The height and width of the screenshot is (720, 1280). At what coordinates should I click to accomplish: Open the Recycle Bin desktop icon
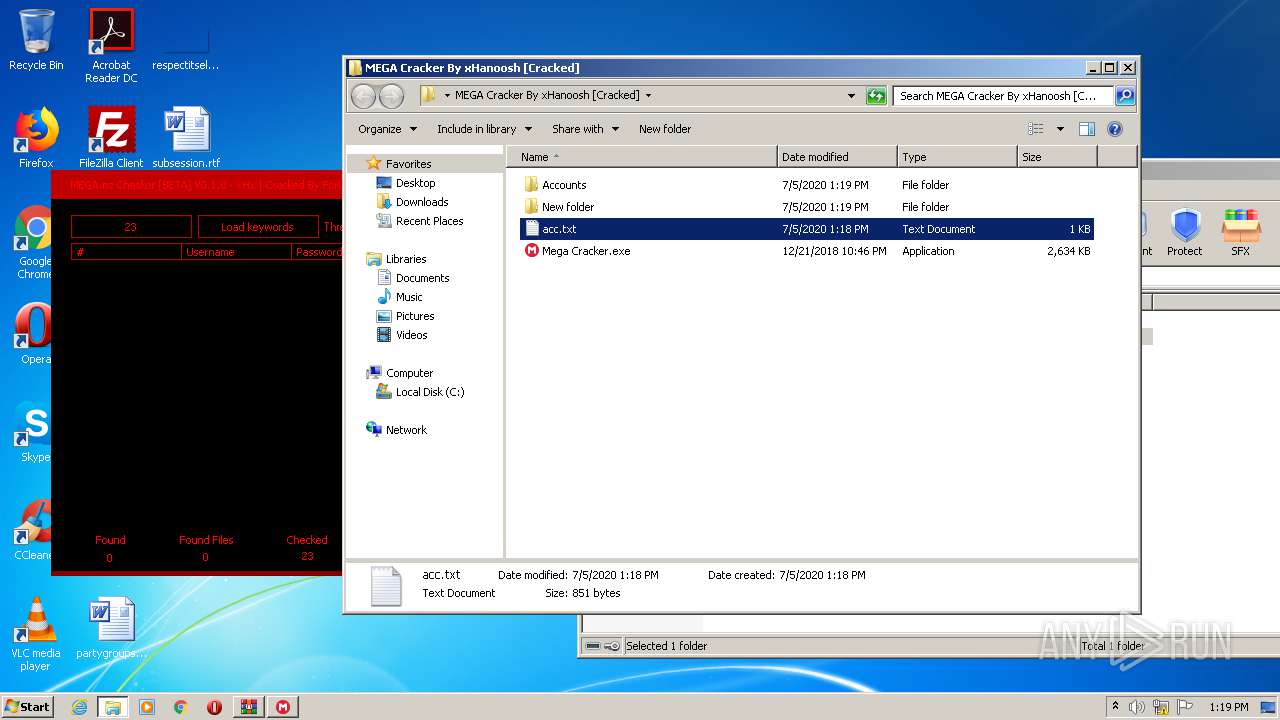pyautogui.click(x=36, y=40)
